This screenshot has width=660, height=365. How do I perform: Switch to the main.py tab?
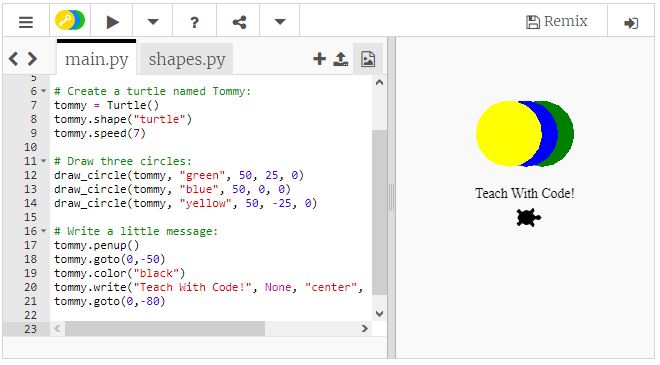coord(96,59)
